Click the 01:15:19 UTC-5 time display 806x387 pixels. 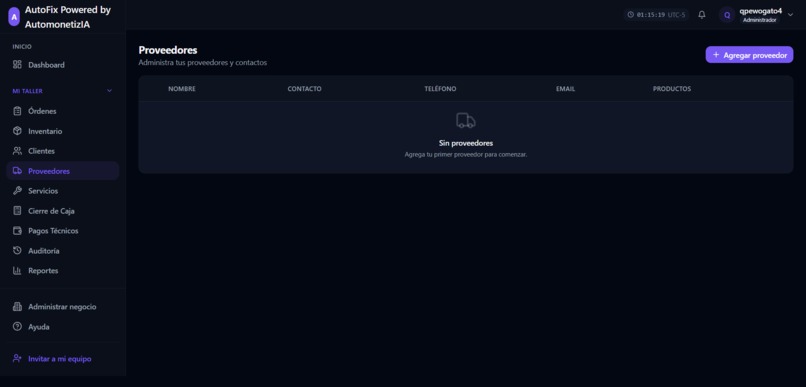[656, 15]
